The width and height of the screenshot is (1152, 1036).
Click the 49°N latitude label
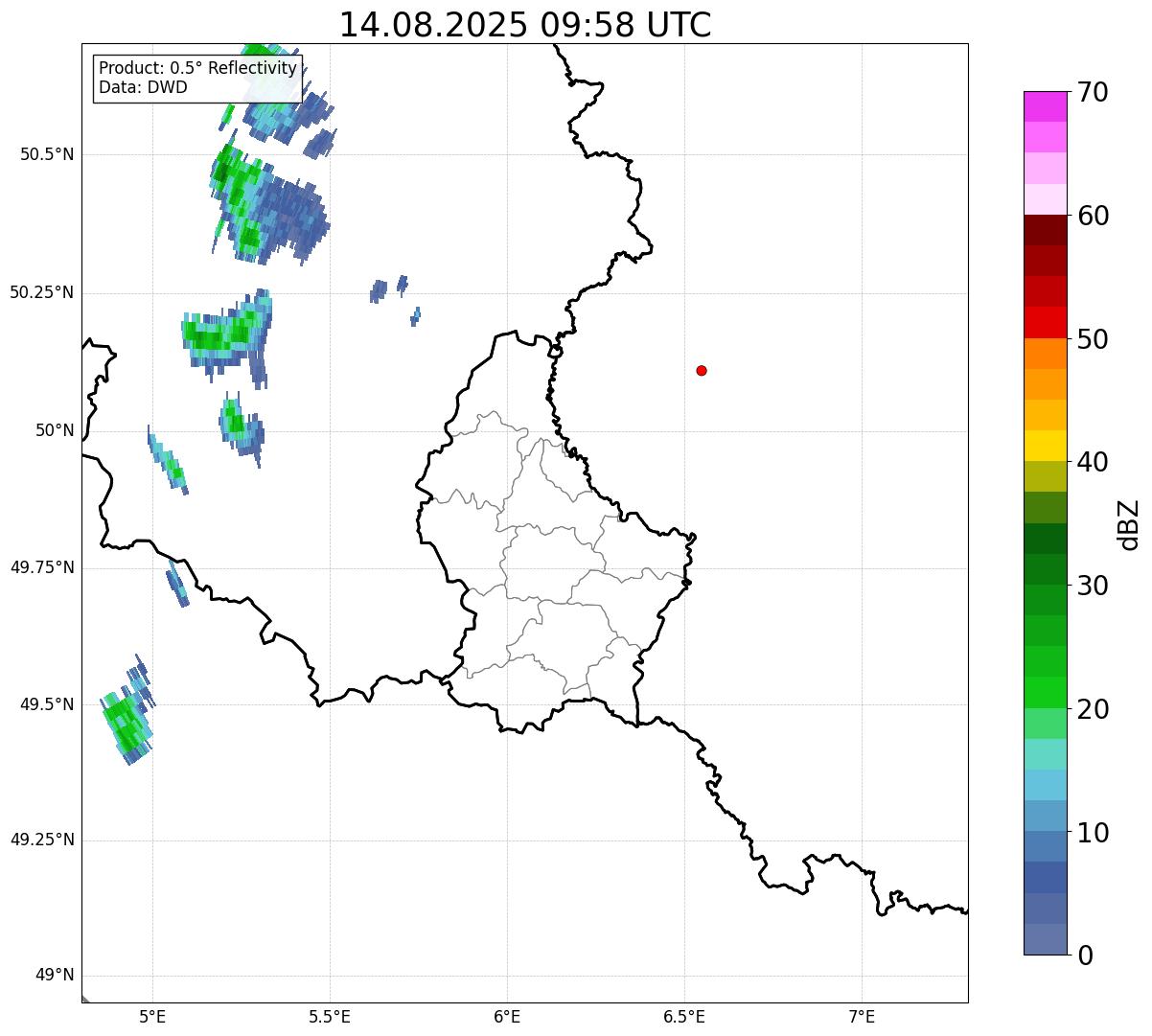pyautogui.click(x=55, y=976)
